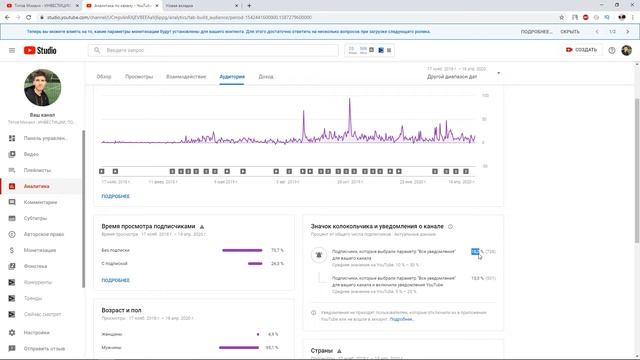
Task: Click the bell icon in the notifications card
Action: (x=319, y=255)
